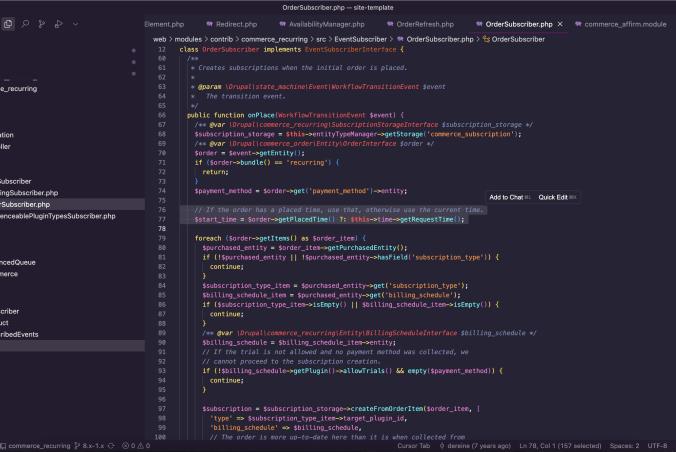Expand the additional views chevron in activity bar
The image size is (676, 452).
pyautogui.click(x=75, y=24)
